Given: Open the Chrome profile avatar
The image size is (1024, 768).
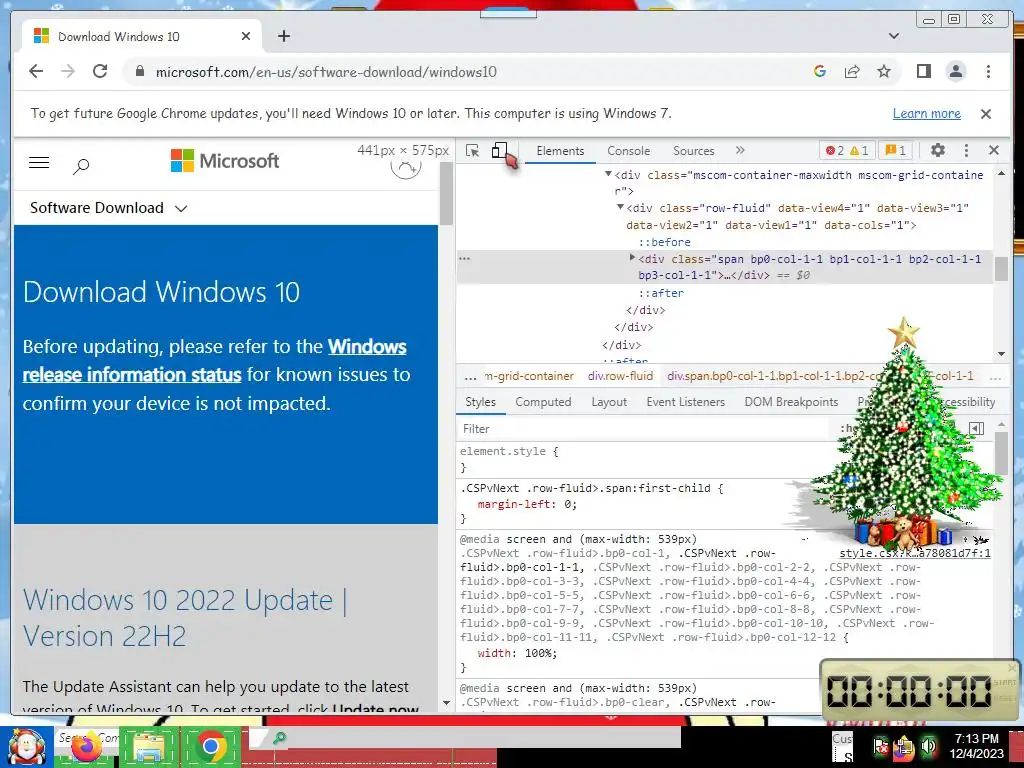Looking at the screenshot, I should click(x=956, y=72).
